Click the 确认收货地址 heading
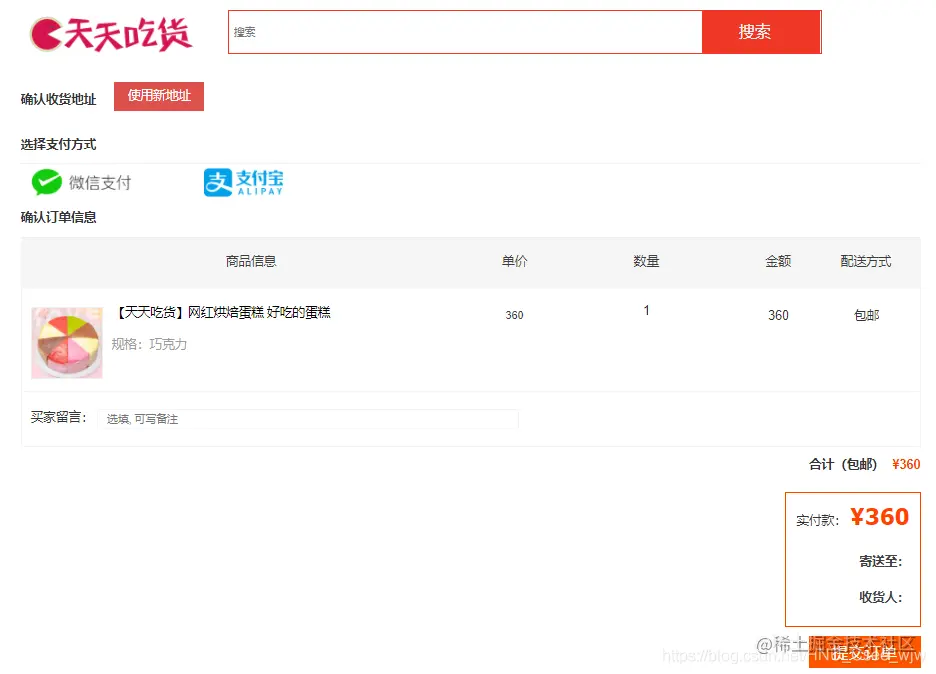This screenshot has width=936, height=674. (x=58, y=99)
